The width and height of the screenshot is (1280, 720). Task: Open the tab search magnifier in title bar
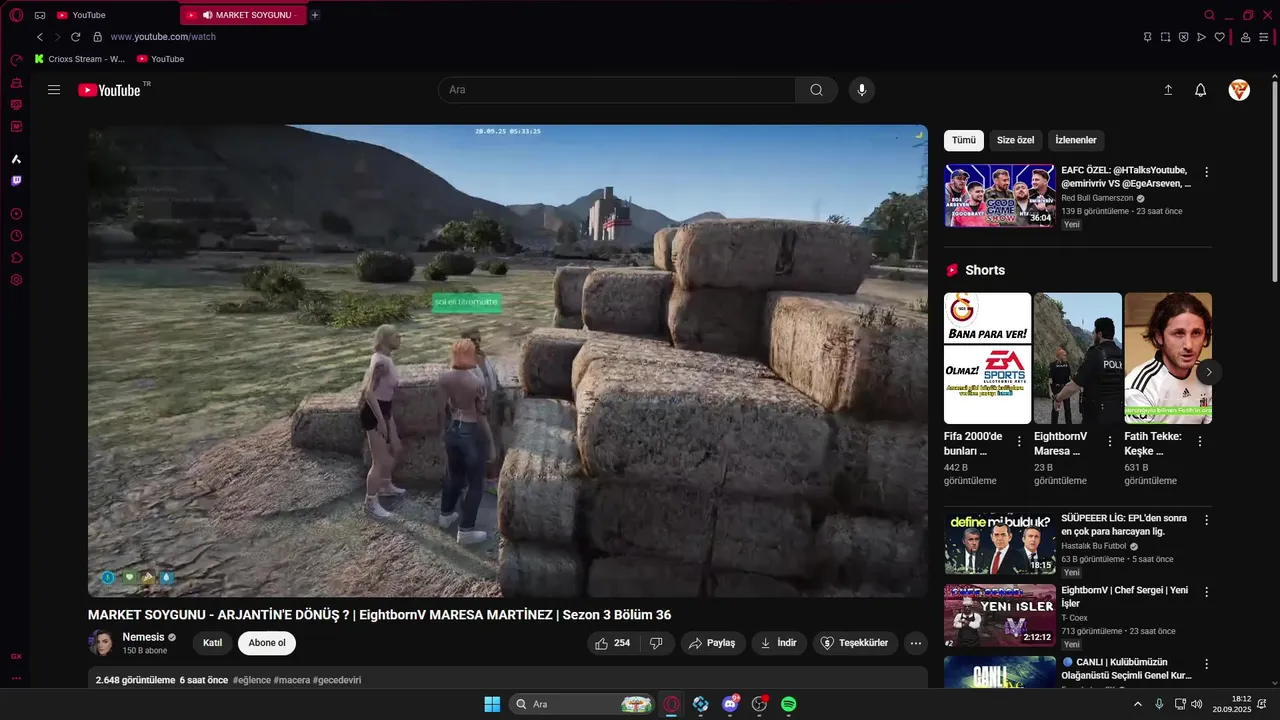coord(1210,15)
